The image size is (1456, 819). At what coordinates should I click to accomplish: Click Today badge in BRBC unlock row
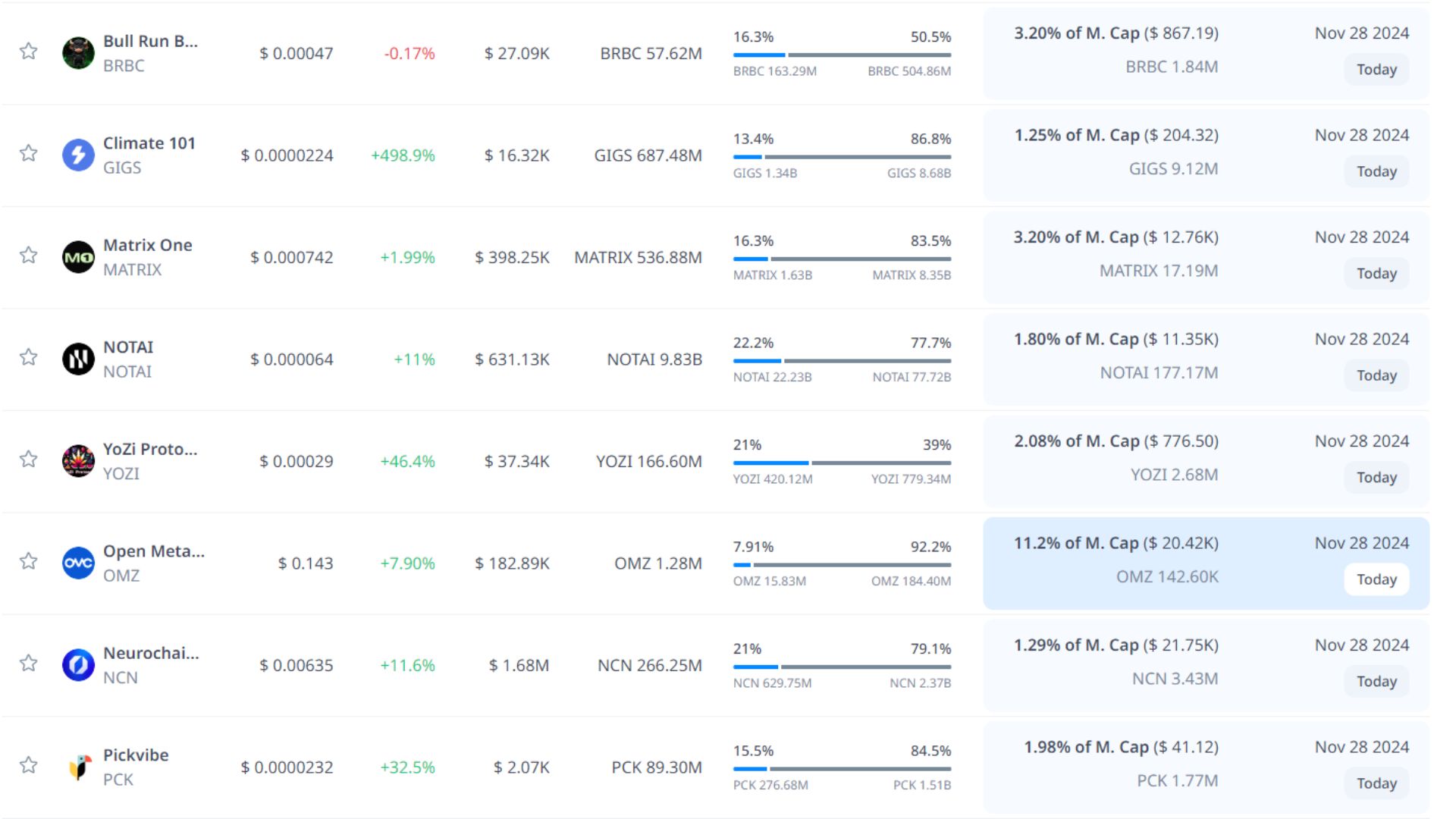coord(1376,70)
